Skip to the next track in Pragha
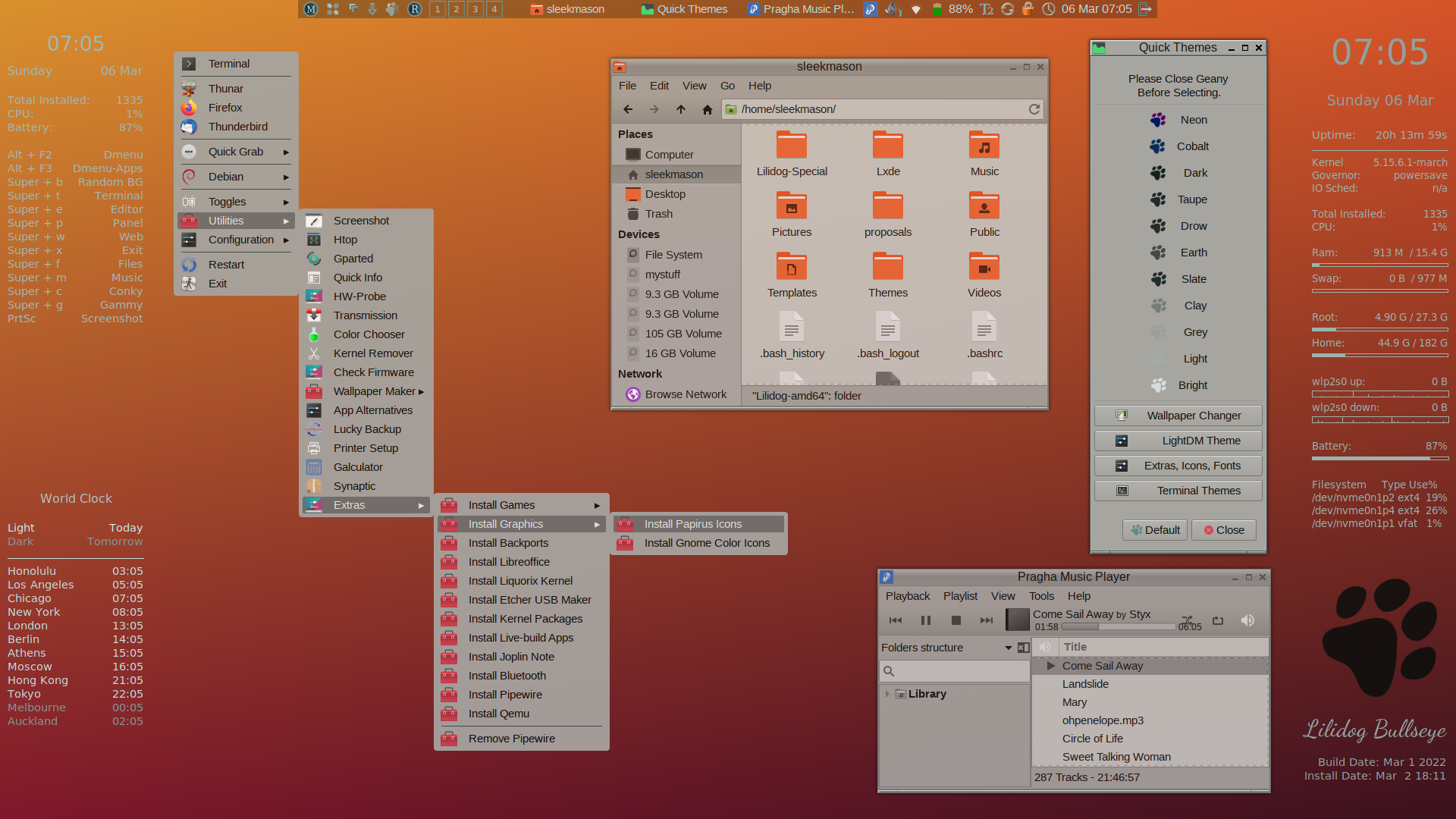The image size is (1456, 819). [x=986, y=620]
